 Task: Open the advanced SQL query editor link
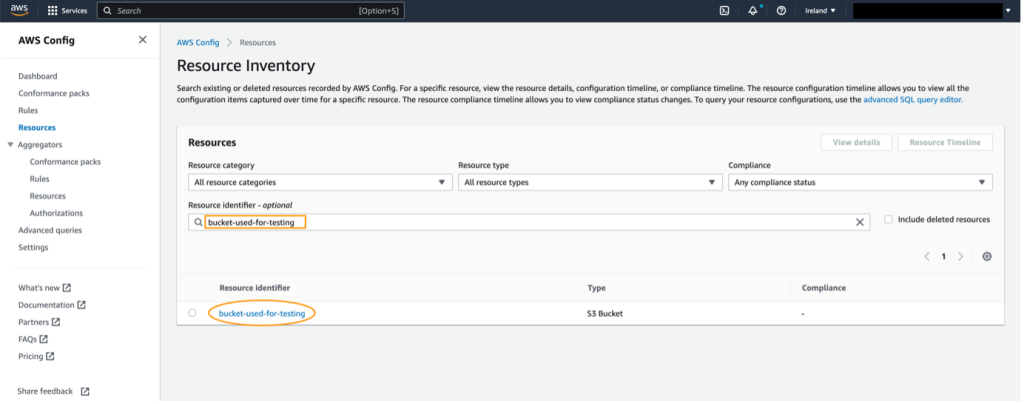(x=913, y=101)
